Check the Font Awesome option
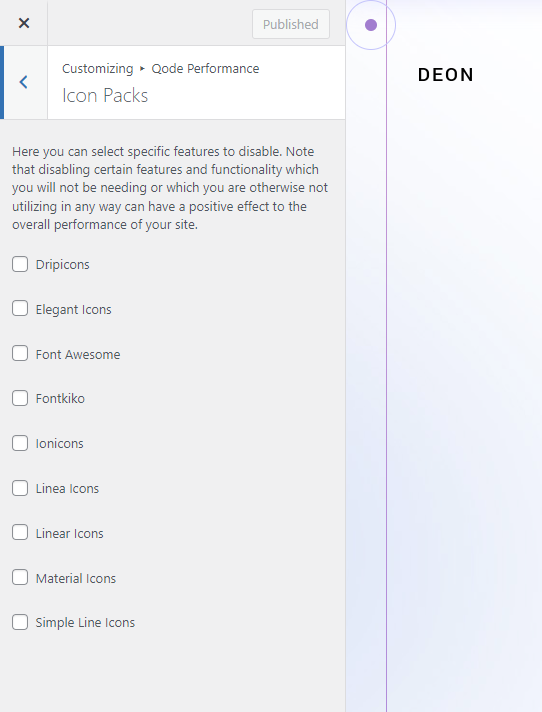 tap(20, 353)
